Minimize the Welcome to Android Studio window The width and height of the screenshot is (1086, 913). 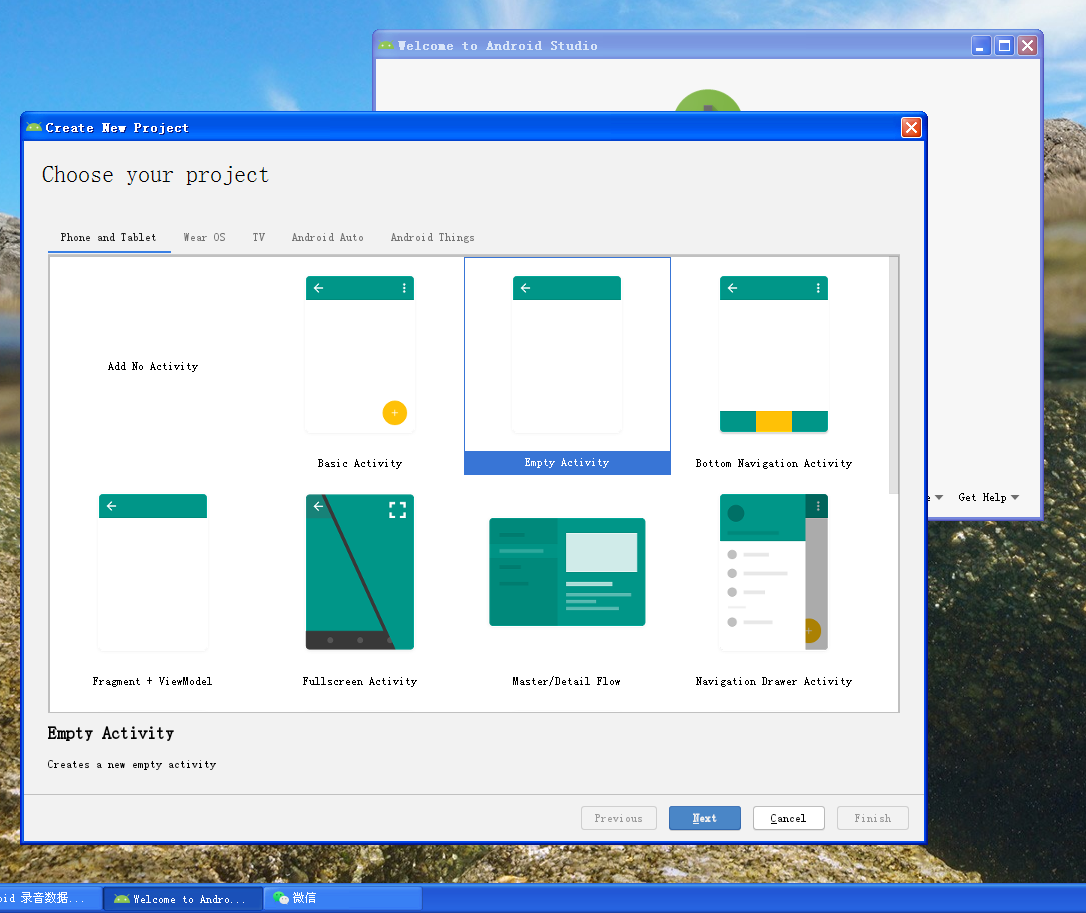[x=981, y=46]
